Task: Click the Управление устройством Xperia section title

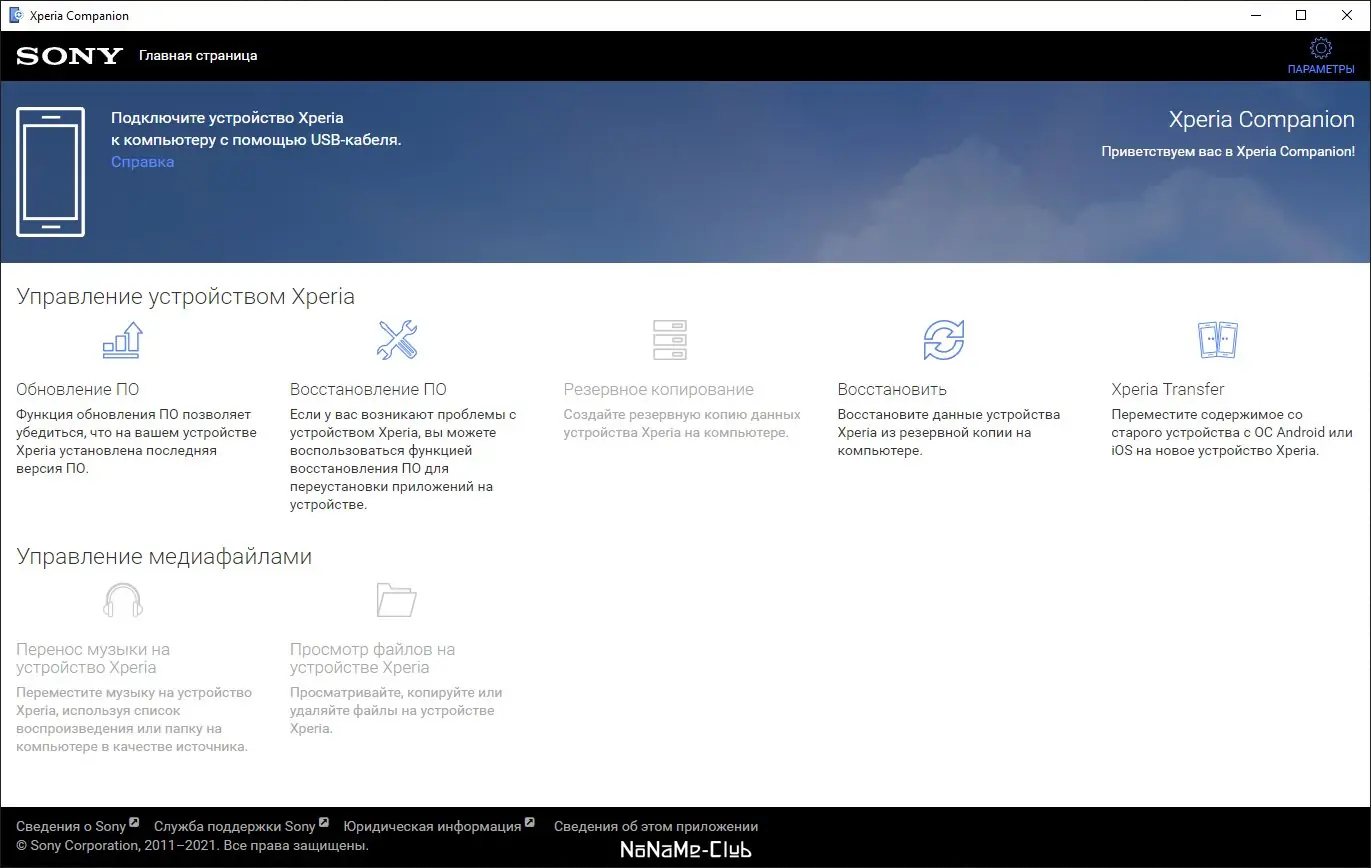Action: coord(186,296)
